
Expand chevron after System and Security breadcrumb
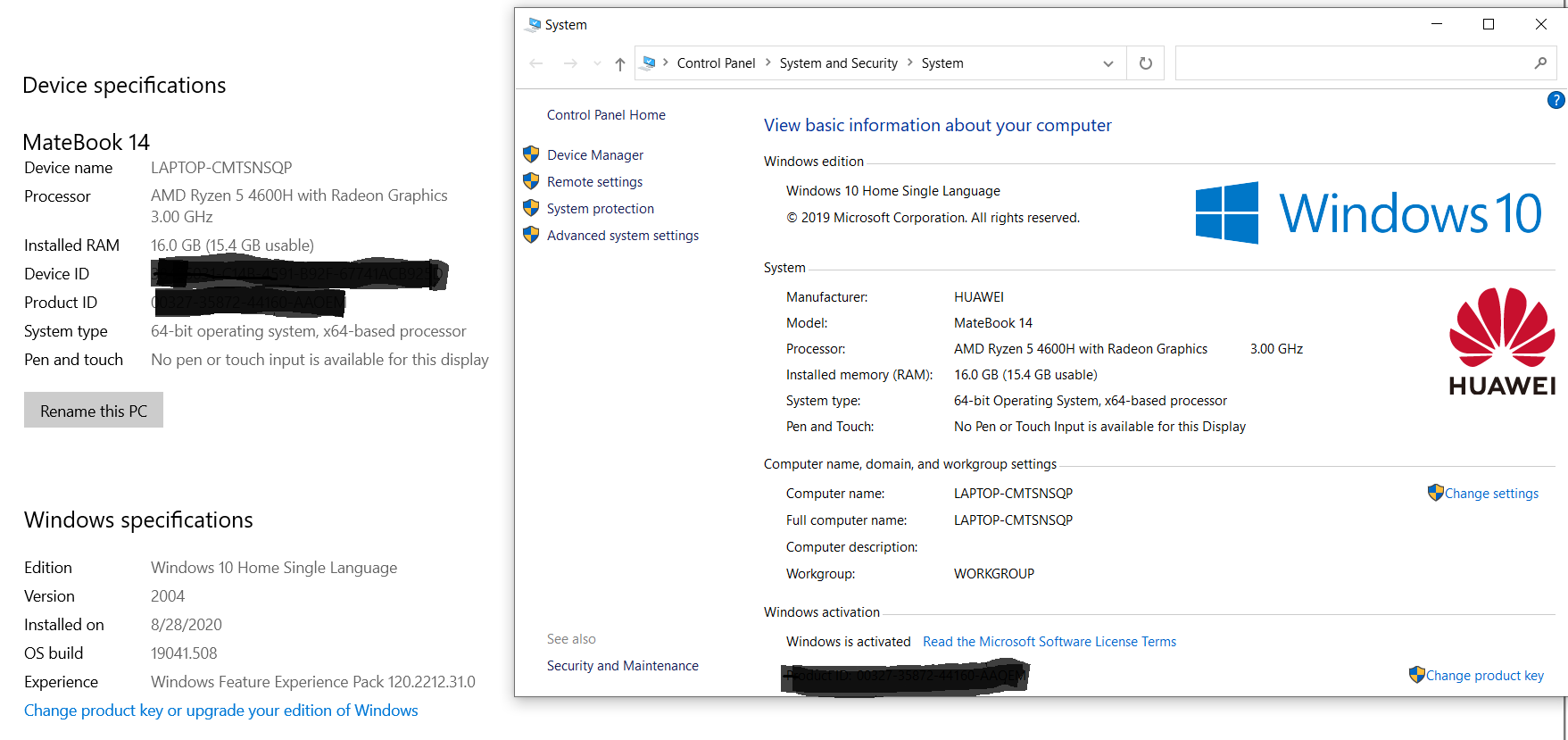(x=910, y=62)
